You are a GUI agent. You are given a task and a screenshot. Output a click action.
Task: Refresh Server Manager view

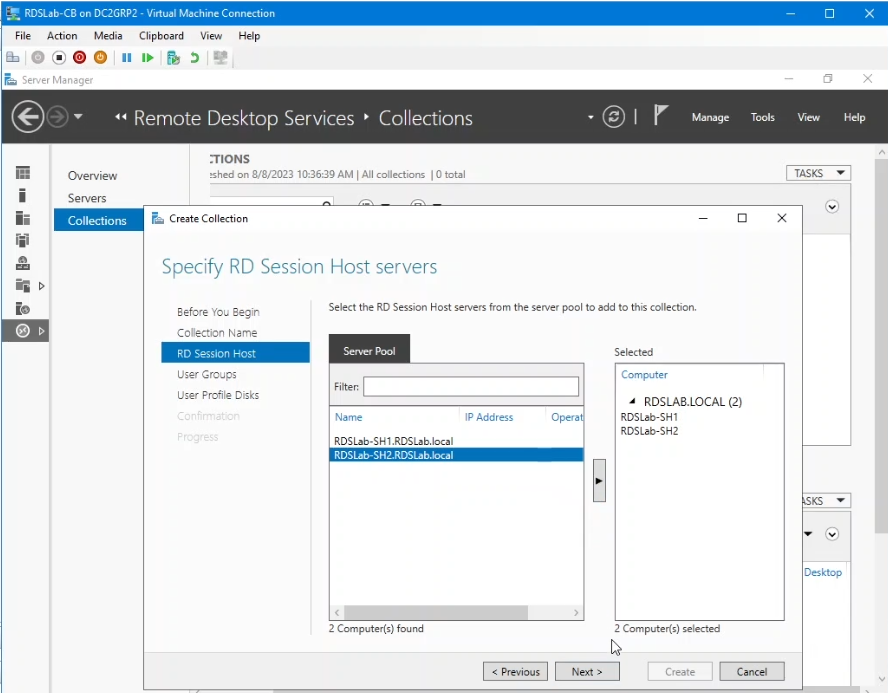pos(613,117)
